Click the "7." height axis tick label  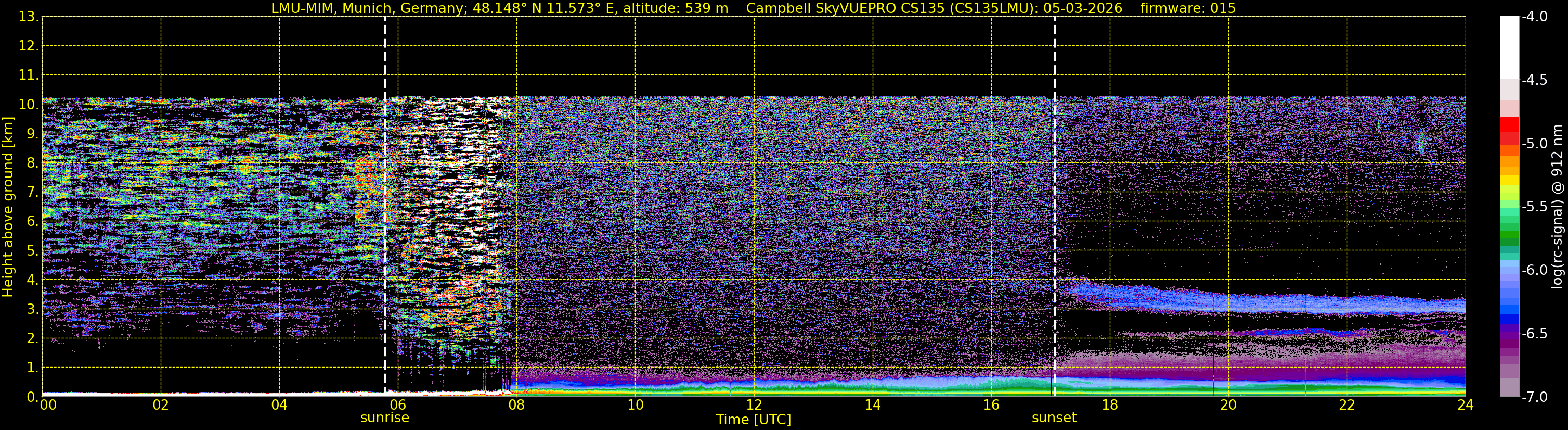[x=32, y=193]
